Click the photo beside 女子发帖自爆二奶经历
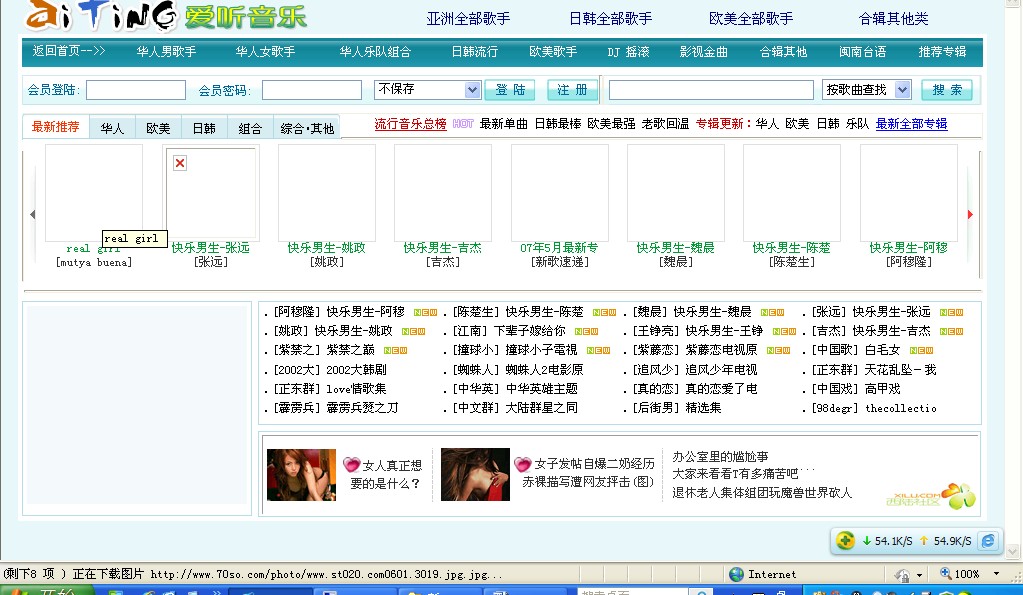Viewport: 1023px width, 595px height. (475, 474)
